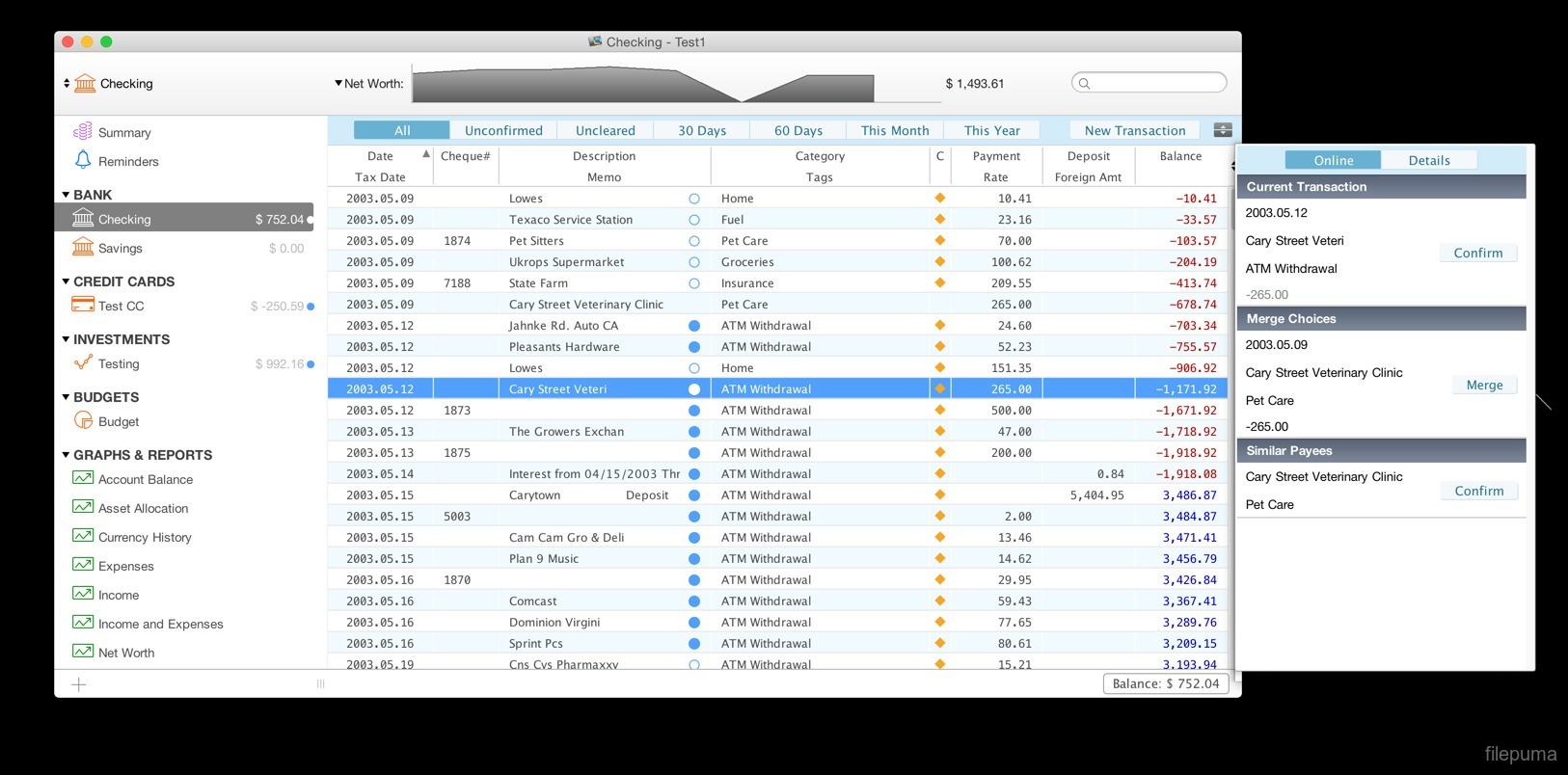
Task: Collapse the GRAPHS & REPORTS section
Action: (66, 455)
